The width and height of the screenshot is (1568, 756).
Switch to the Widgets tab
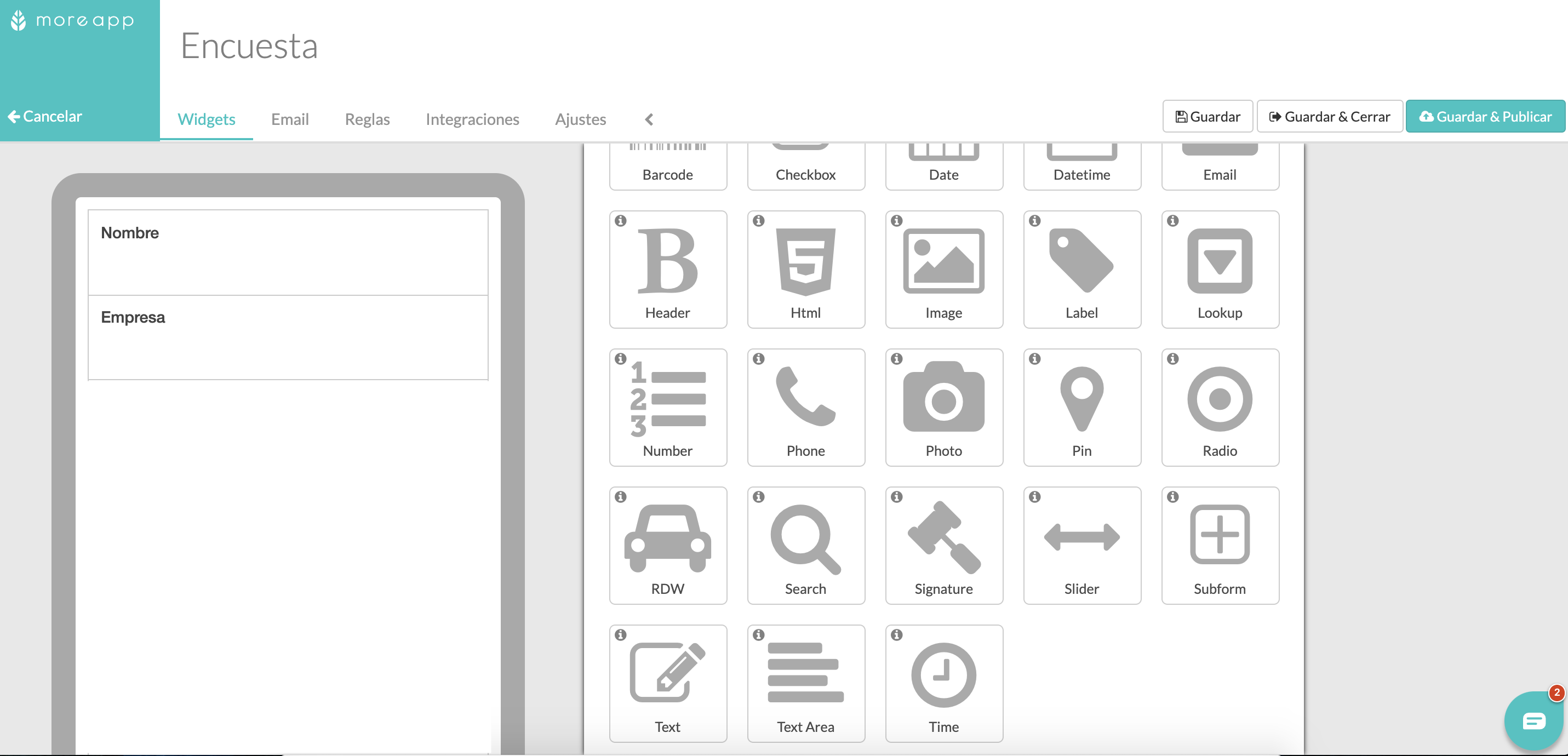pos(207,119)
